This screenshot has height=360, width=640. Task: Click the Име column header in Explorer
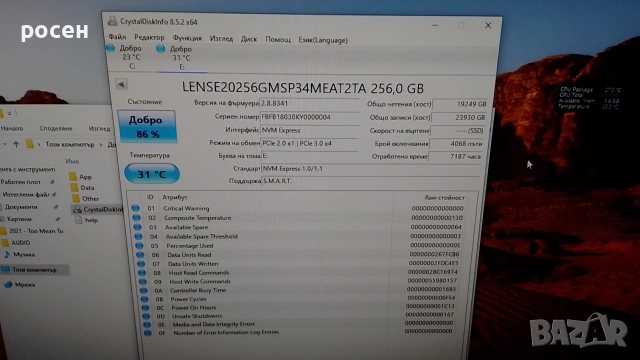72,161
